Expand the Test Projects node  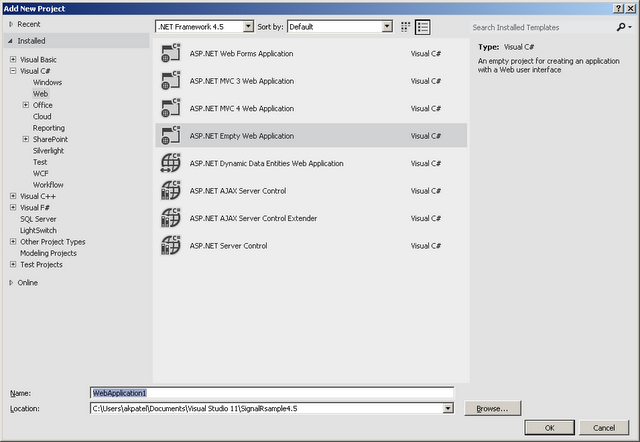point(13,264)
